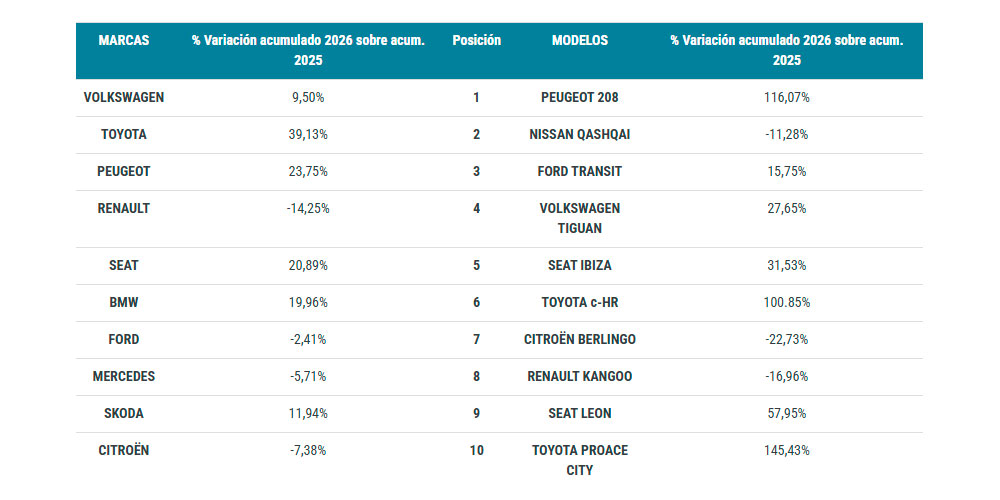Click the FORD TRANSIT model cell
Image resolution: width=1000 pixels, height=500 pixels.
(579, 172)
